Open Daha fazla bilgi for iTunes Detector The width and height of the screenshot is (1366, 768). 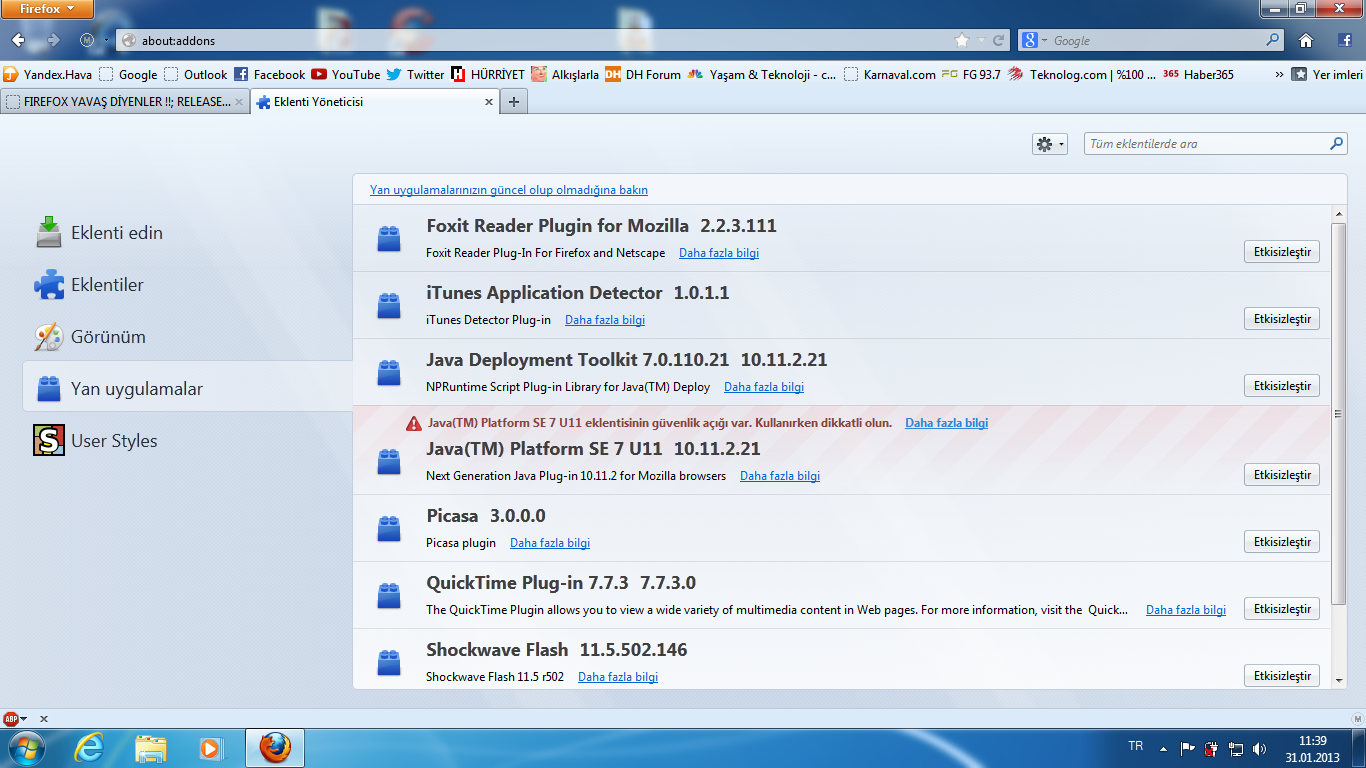pyautogui.click(x=605, y=320)
